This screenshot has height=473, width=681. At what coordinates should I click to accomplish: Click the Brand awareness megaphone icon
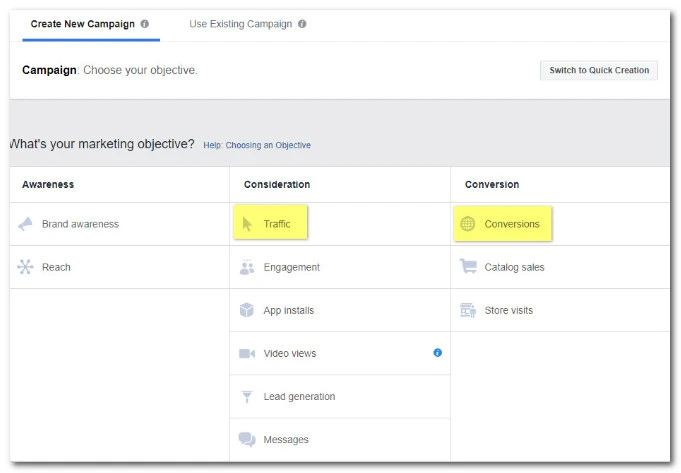25,224
